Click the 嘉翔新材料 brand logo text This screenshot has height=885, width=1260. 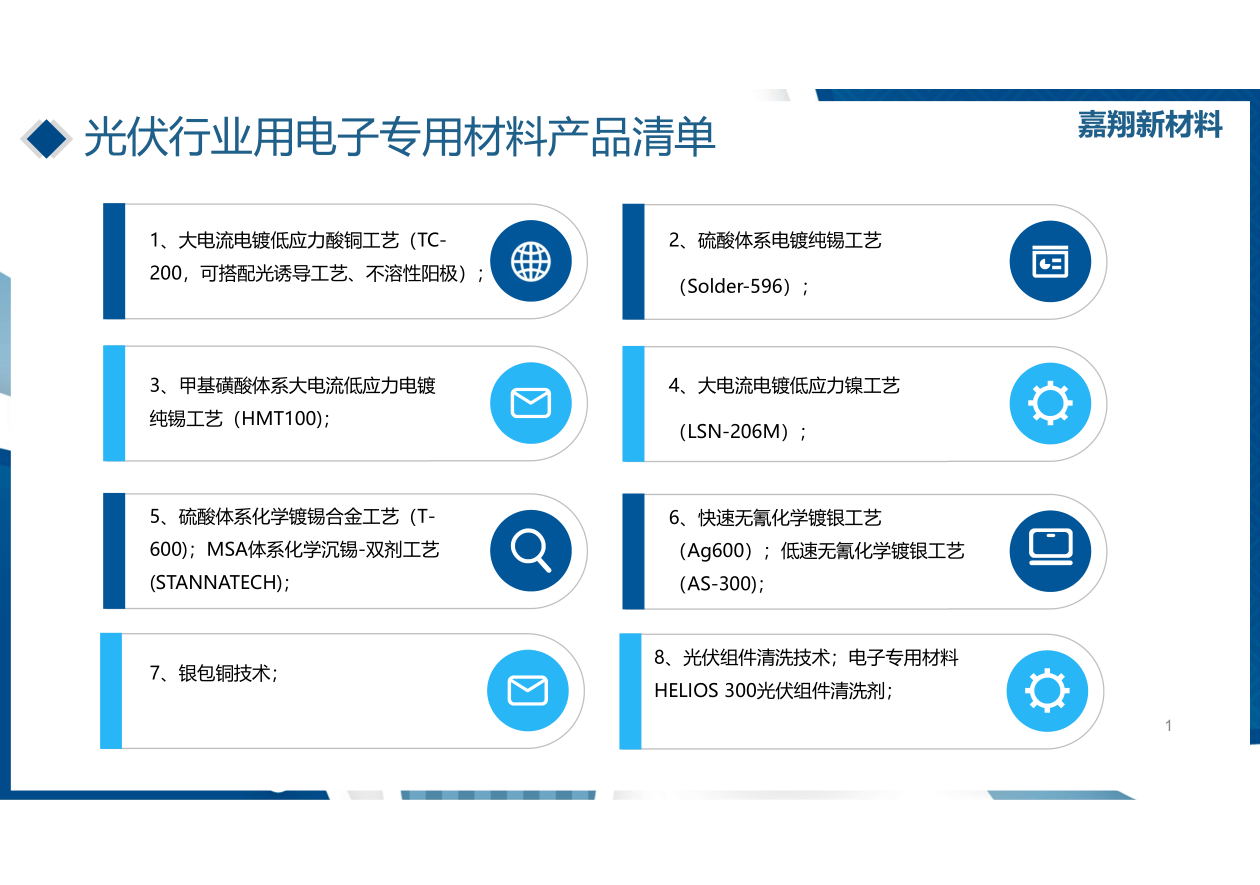1149,125
